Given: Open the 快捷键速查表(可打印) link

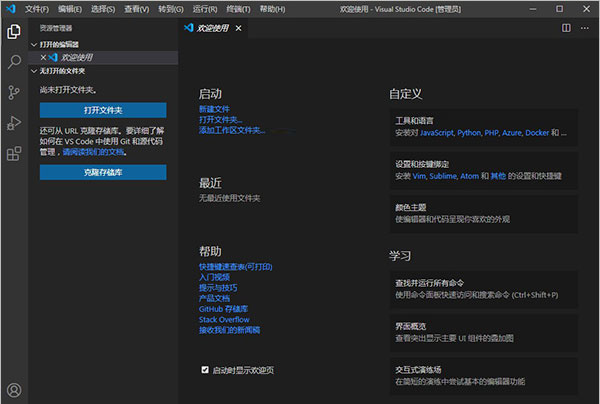Looking at the screenshot, I should 236,267.
